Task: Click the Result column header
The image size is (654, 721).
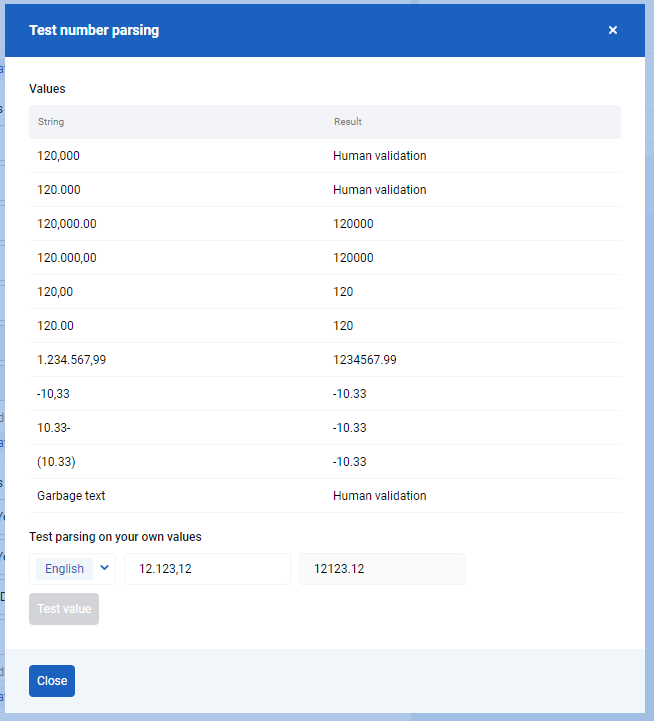Action: pyautogui.click(x=348, y=122)
